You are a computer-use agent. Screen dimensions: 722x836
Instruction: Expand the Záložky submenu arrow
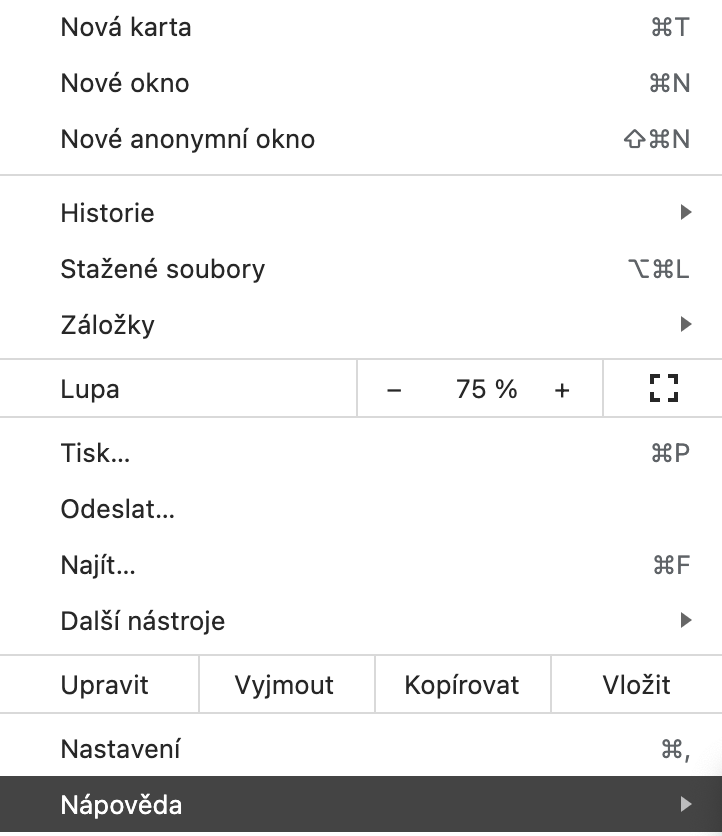685,324
